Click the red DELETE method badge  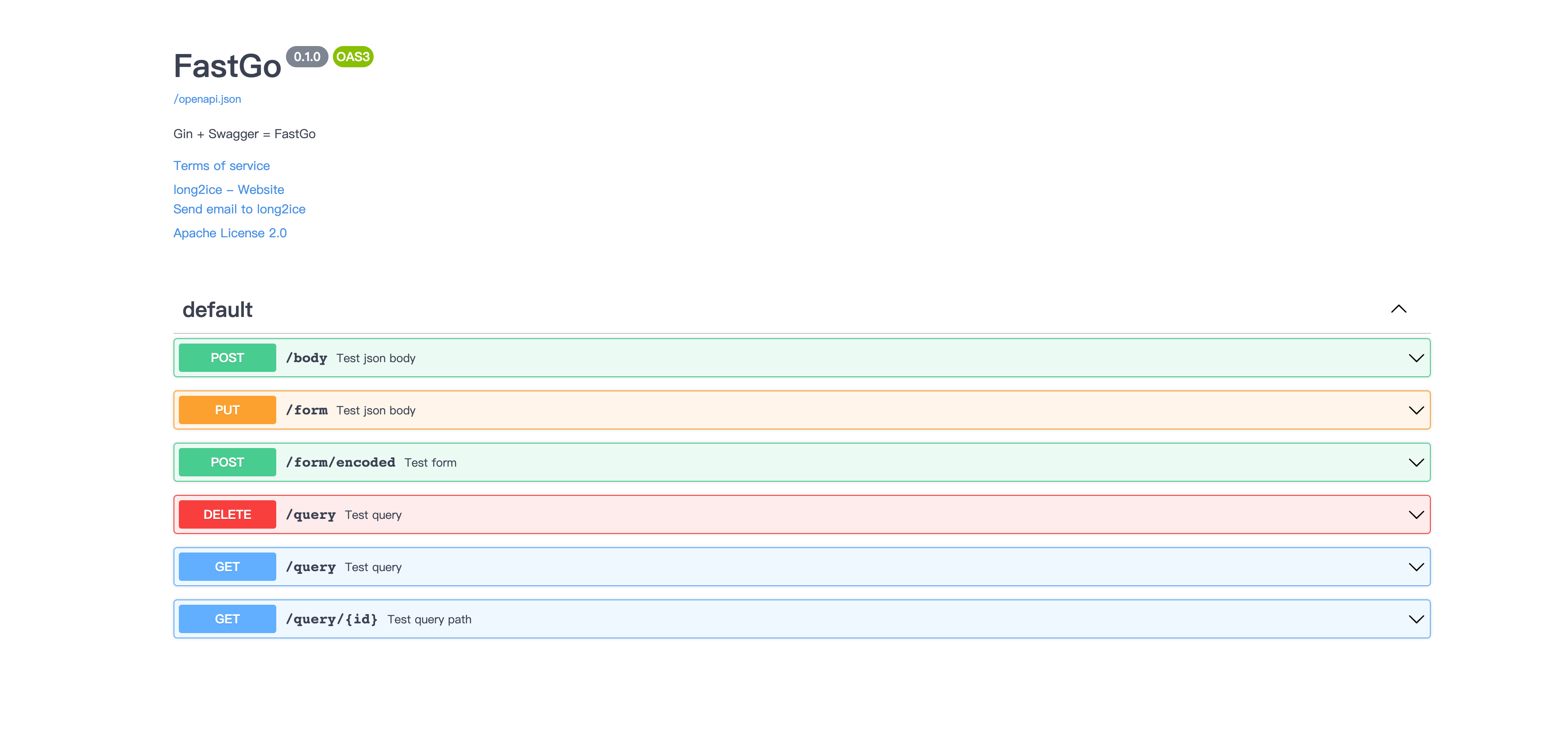227,515
